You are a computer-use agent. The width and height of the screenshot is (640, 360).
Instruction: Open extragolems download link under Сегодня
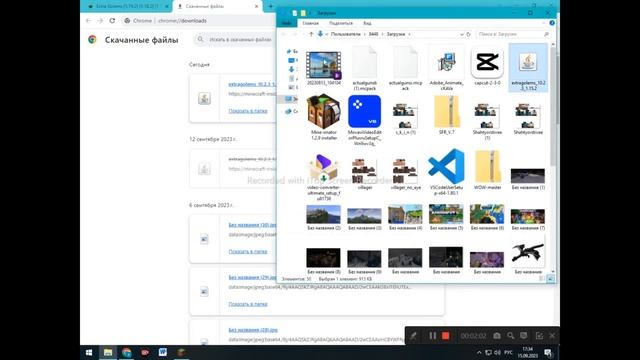coord(252,84)
